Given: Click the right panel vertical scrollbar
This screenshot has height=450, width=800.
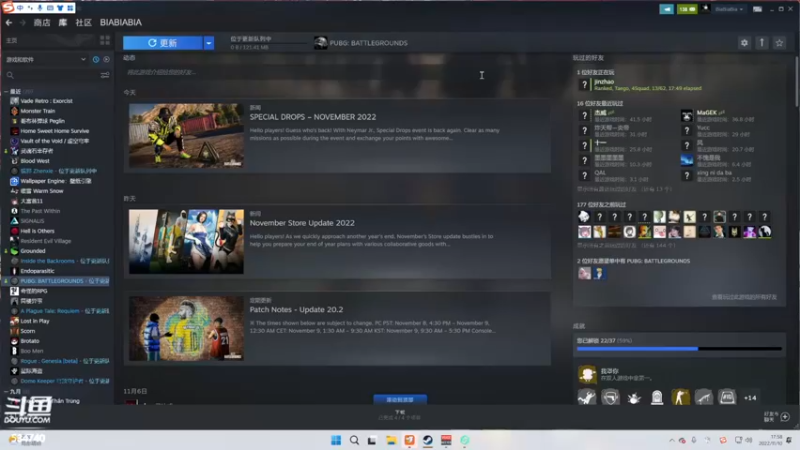Looking at the screenshot, I should point(796,82).
